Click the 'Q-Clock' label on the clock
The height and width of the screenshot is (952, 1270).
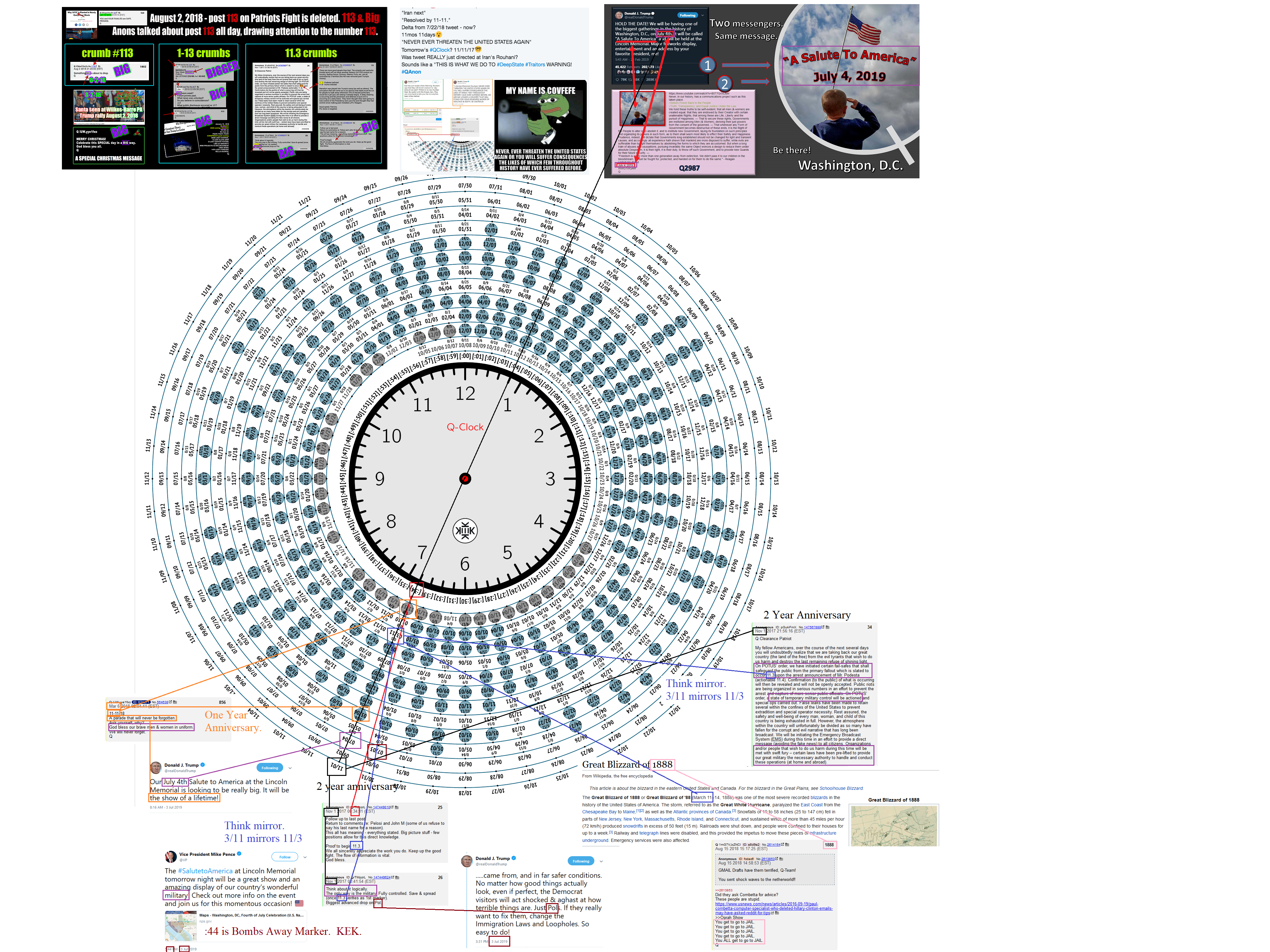[465, 427]
